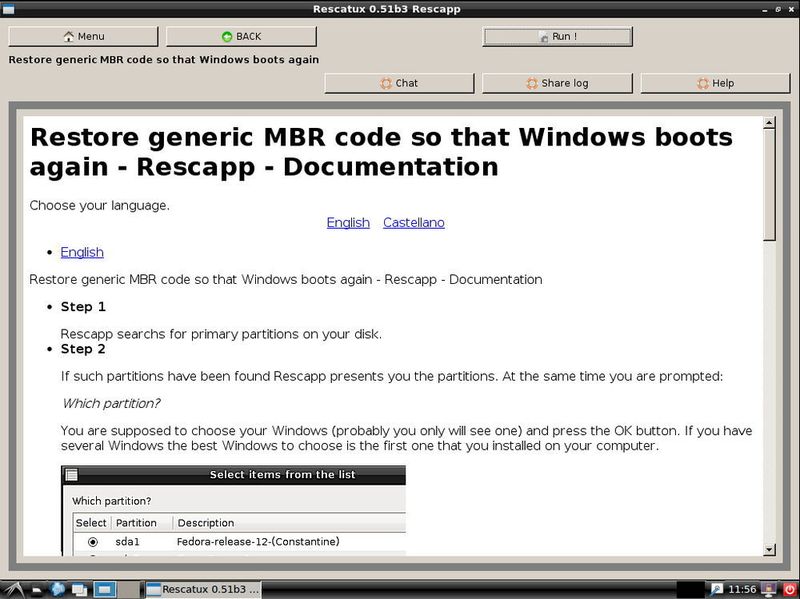
Task: Select the sda1 radio button in the screenshot
Action: [92, 542]
